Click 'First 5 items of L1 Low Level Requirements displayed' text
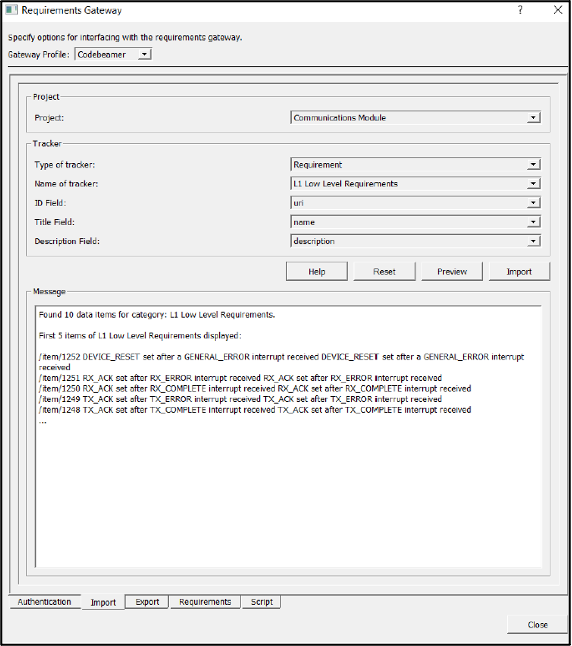Viewport: 572px width, 646px height. click(x=140, y=336)
